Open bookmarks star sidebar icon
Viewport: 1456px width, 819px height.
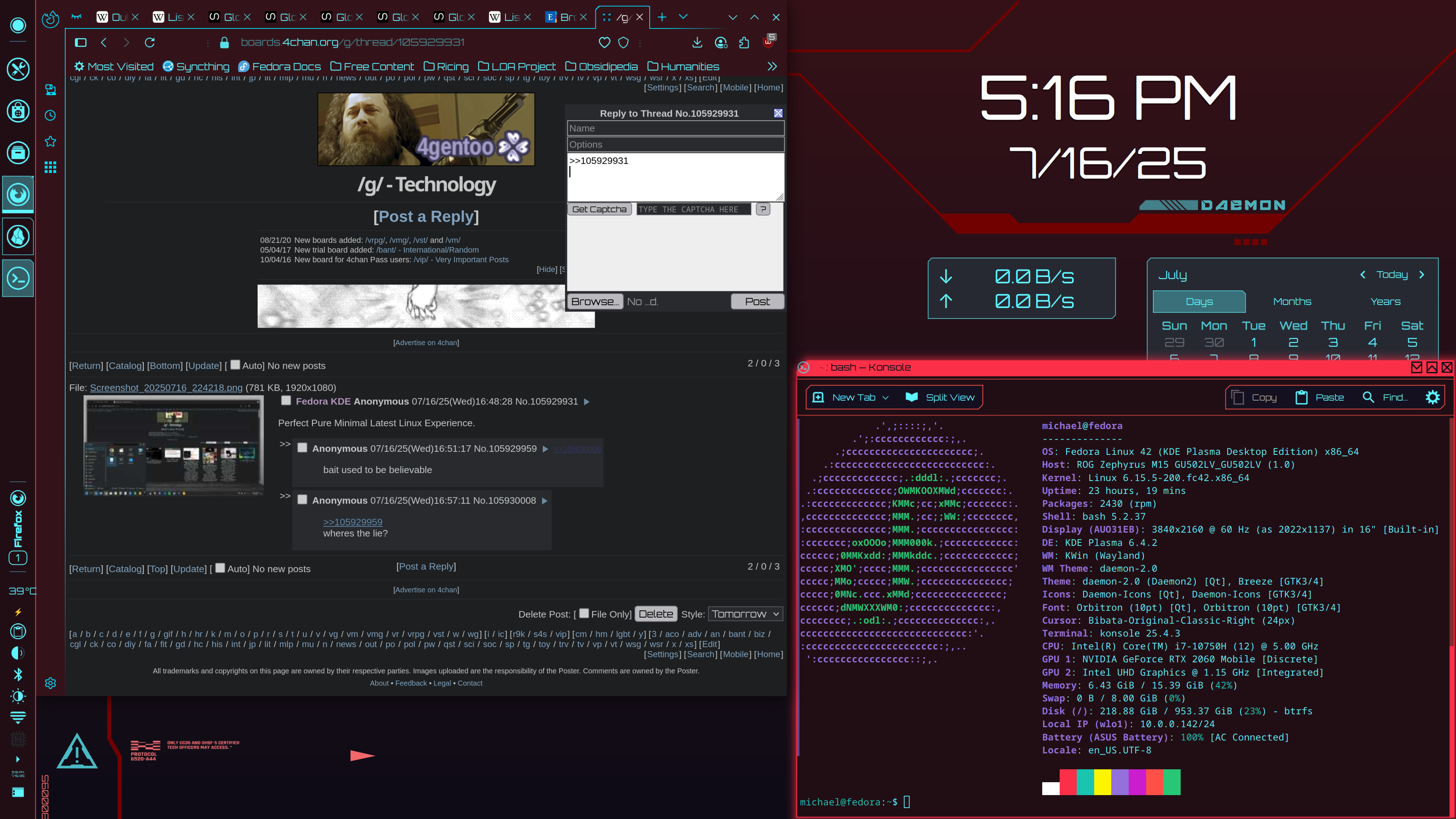click(50, 141)
